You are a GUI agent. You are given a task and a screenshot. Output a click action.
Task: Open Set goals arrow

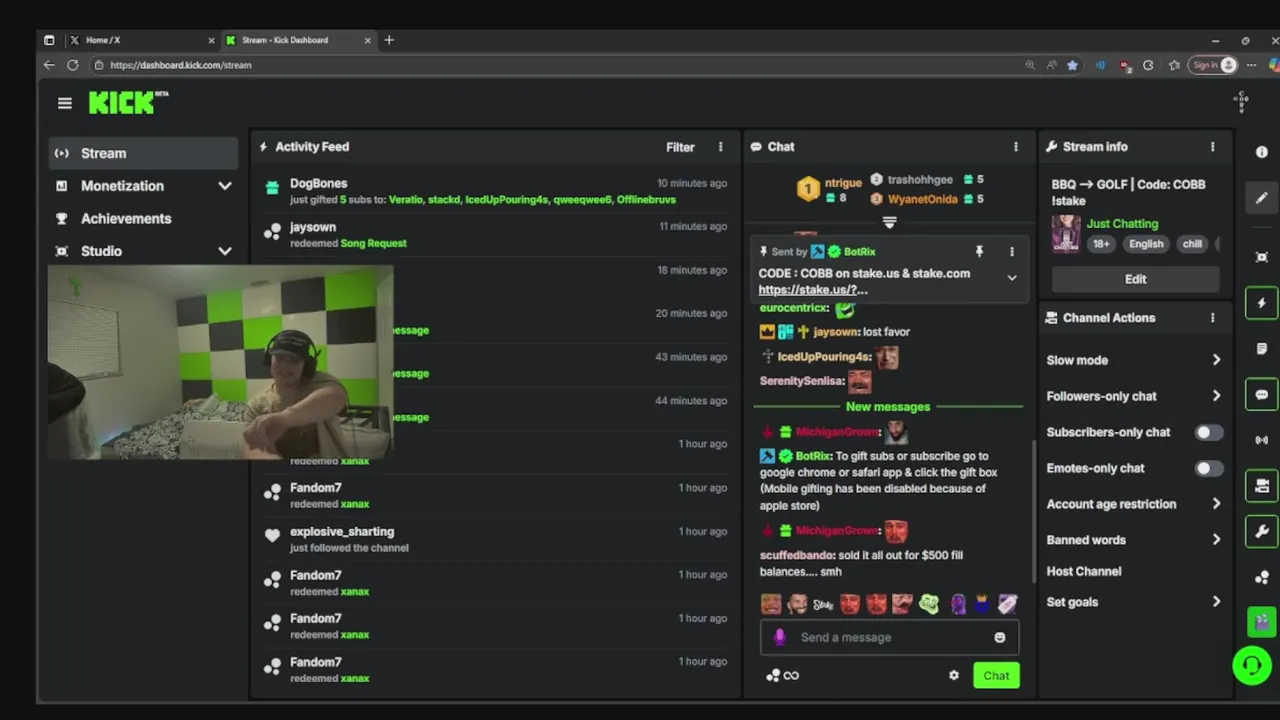tap(1216, 602)
